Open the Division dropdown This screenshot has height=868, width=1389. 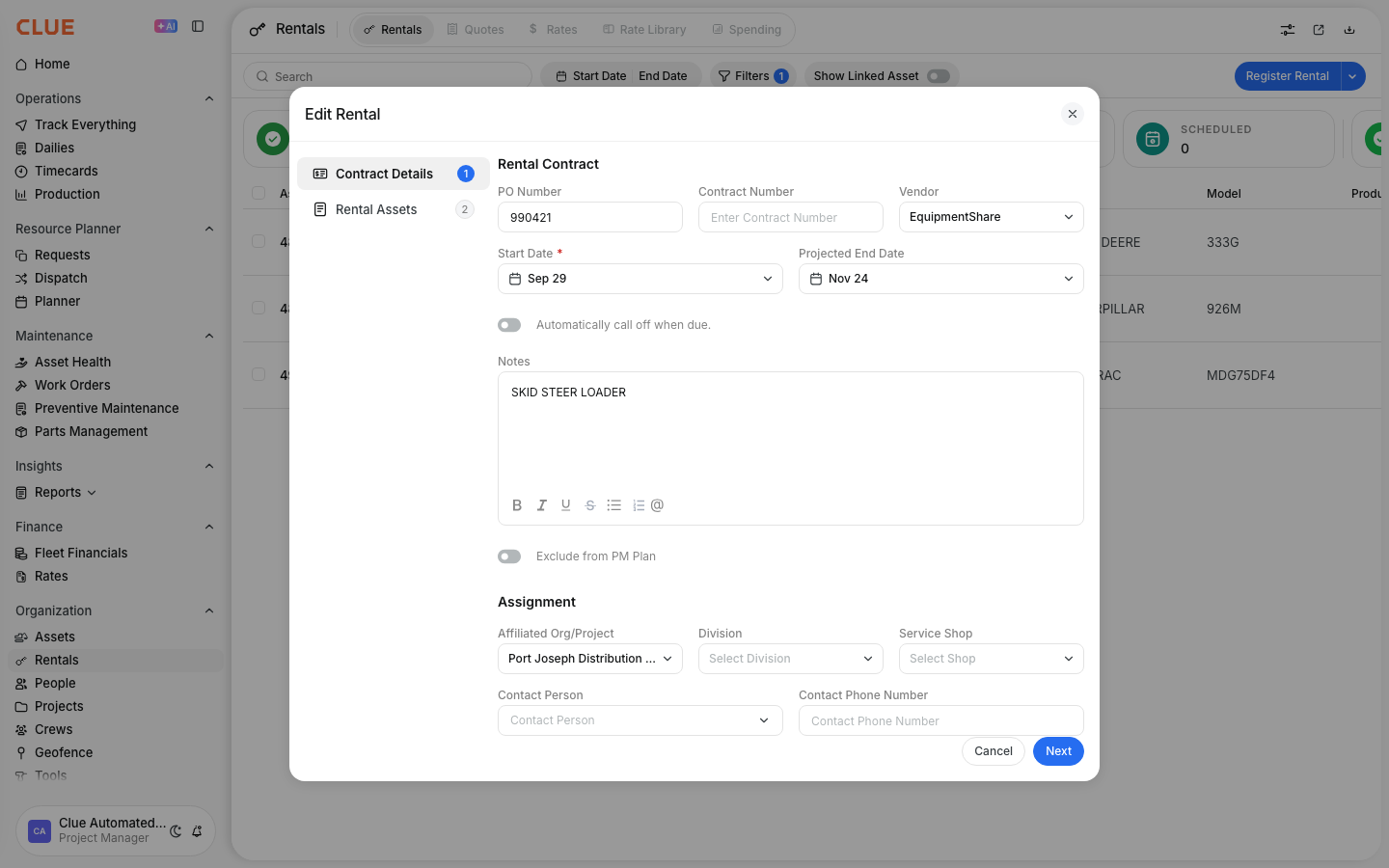point(791,659)
